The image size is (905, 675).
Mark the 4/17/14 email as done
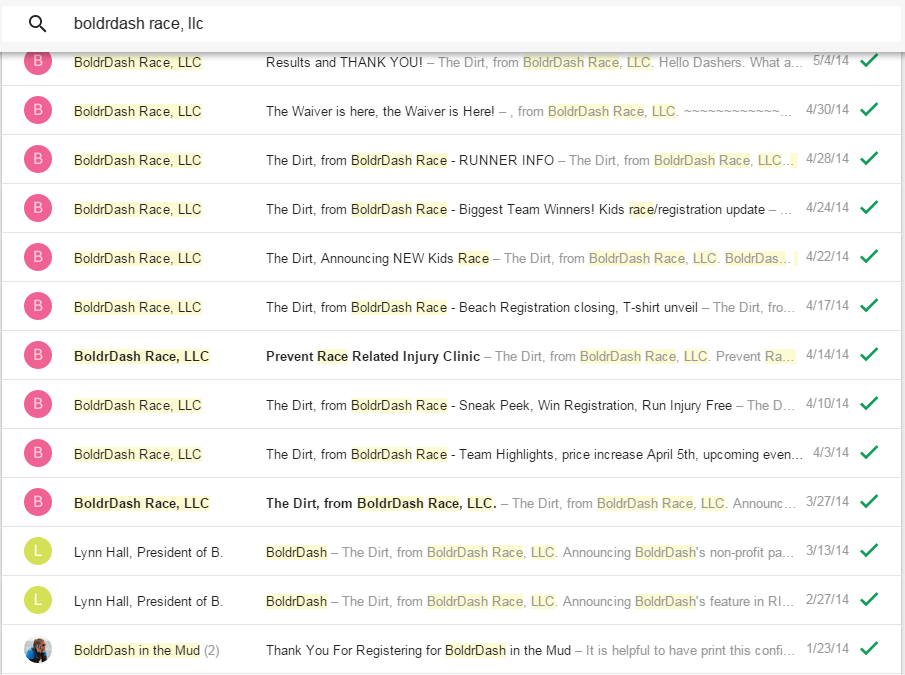coord(869,305)
